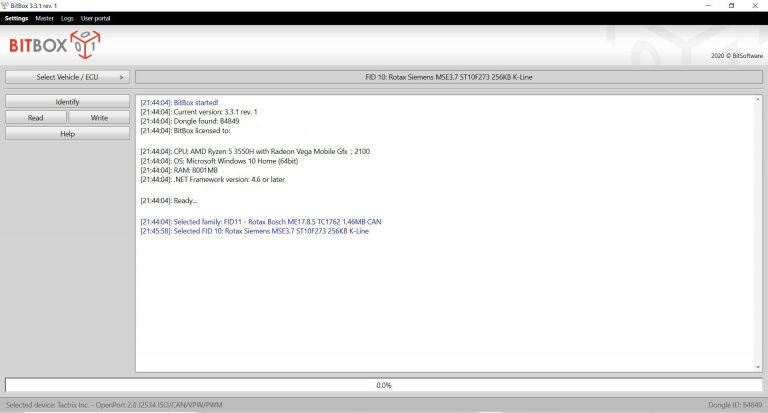Click the 0.0% progress bar
Image resolution: width=768 pixels, height=413 pixels.
coord(384,385)
